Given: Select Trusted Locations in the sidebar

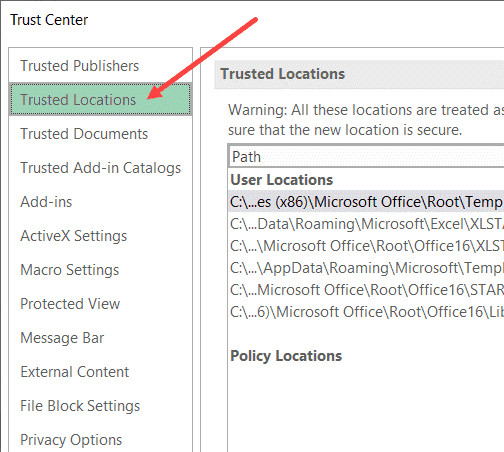Looking at the screenshot, I should pyautogui.click(x=100, y=100).
